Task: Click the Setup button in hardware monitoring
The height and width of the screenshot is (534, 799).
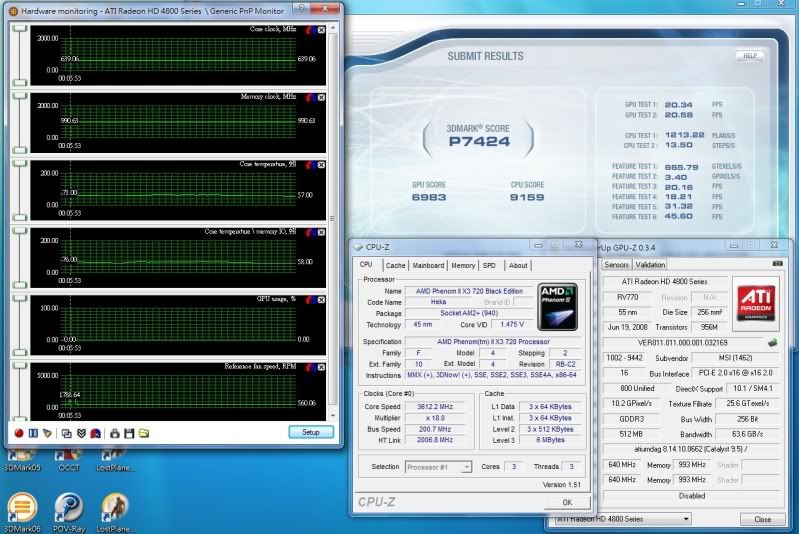Action: 311,432
